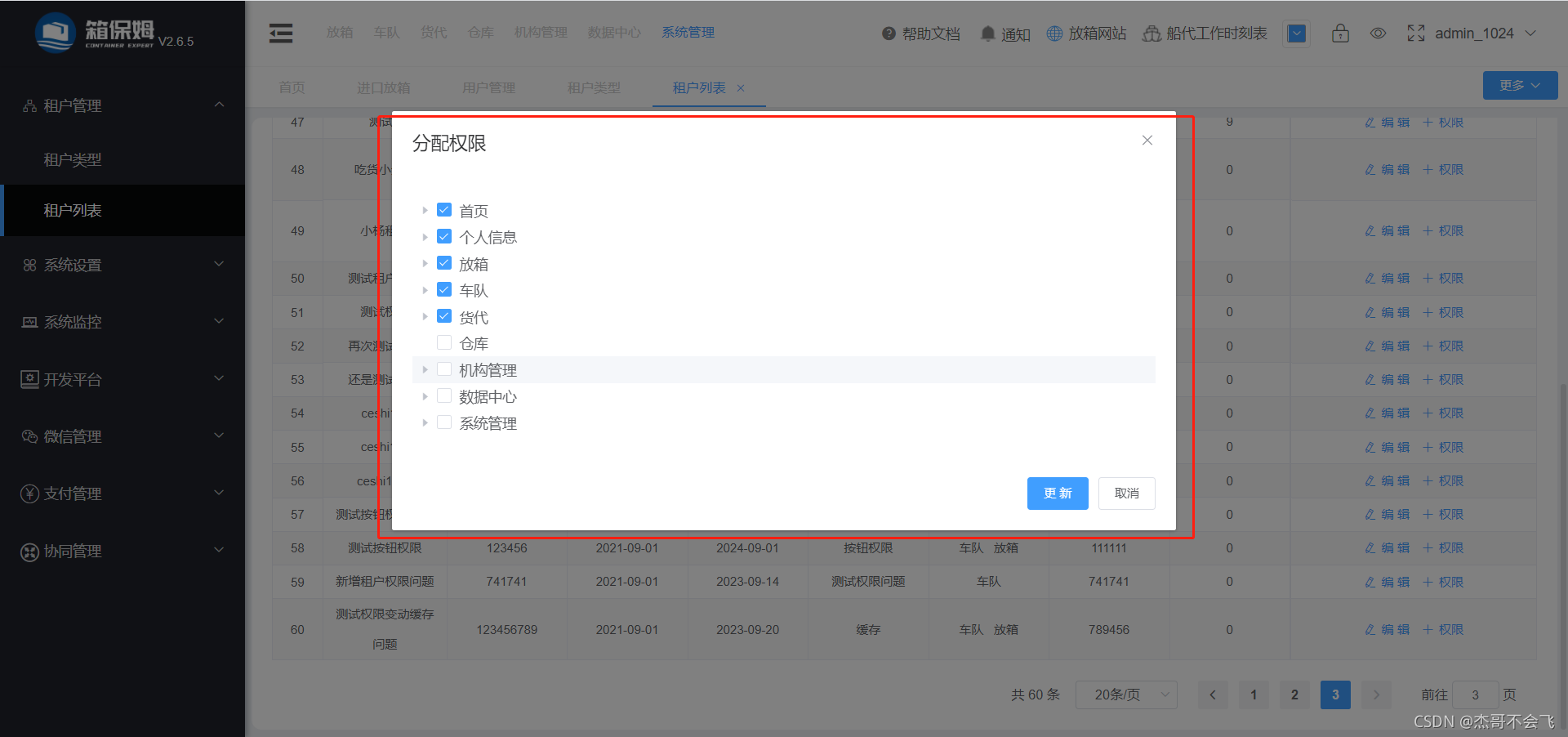
Task: Check the 数据中心 permission checkbox
Action: point(444,395)
